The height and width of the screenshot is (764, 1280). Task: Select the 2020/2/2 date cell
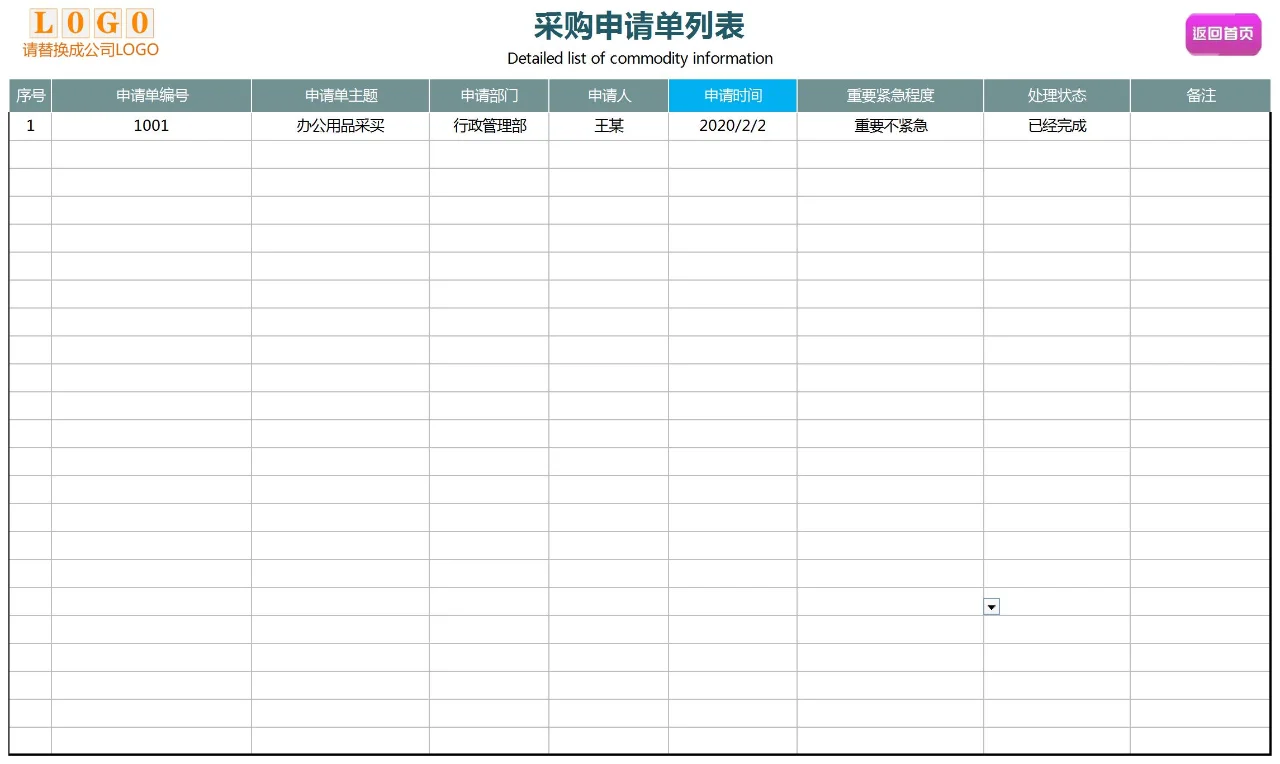coord(733,125)
